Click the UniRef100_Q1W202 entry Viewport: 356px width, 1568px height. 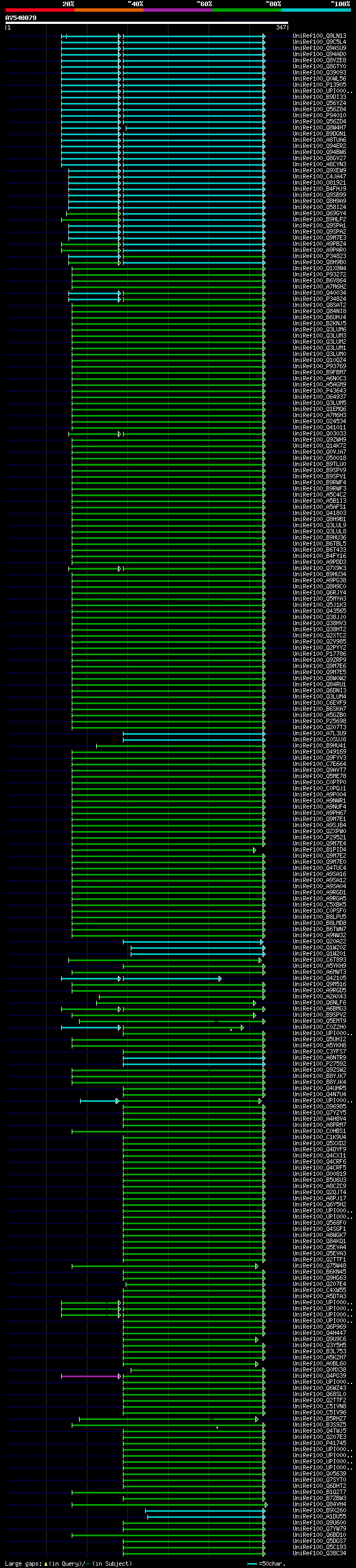[x=319, y=948]
